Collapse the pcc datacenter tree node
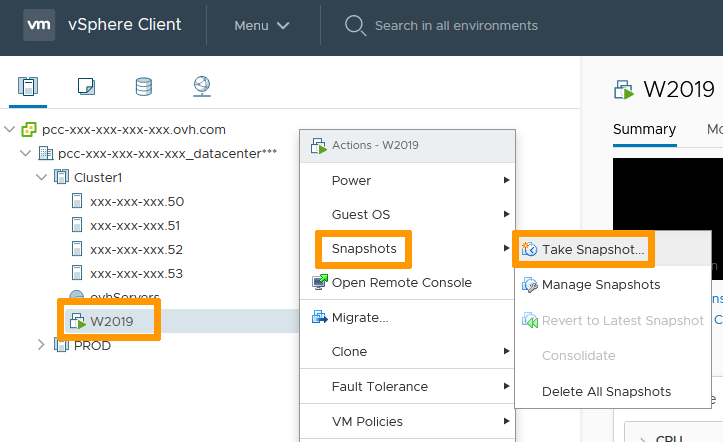 tap(25, 153)
